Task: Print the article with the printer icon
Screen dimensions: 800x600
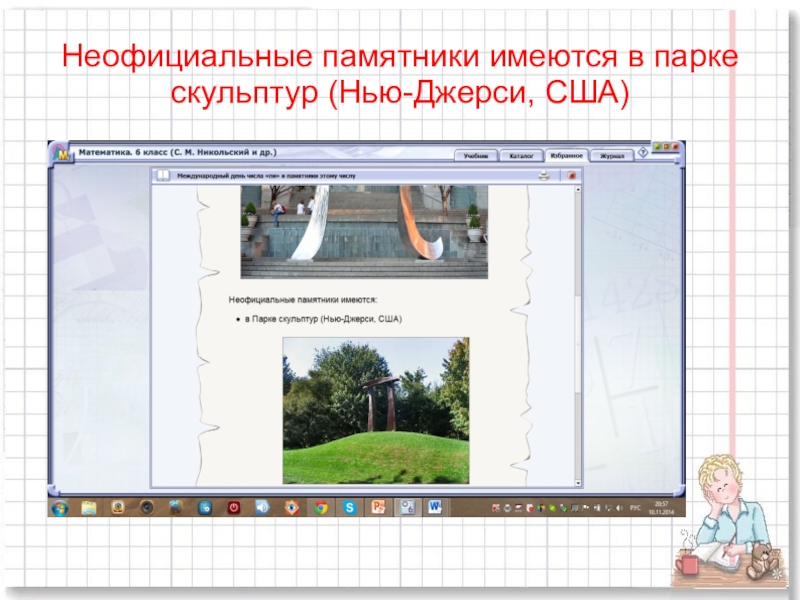Action: [x=544, y=176]
